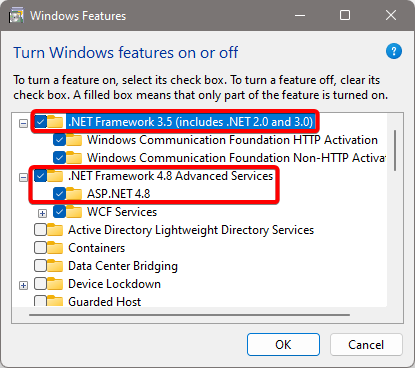This screenshot has width=415, height=368.
Task: Click folder icon next to ASP.NET 4.8
Action: click(74, 194)
